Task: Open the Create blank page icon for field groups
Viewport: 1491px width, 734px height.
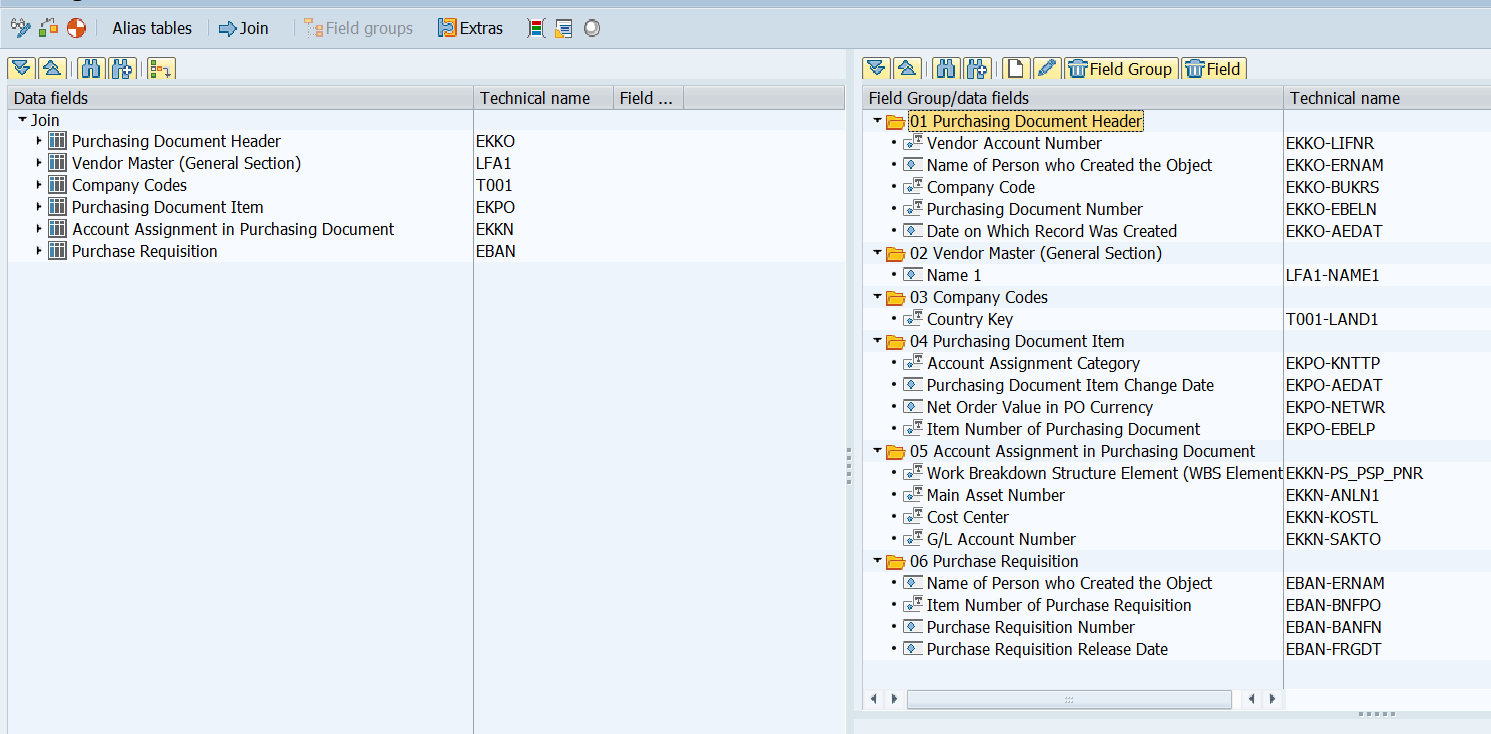Action: coord(1015,68)
